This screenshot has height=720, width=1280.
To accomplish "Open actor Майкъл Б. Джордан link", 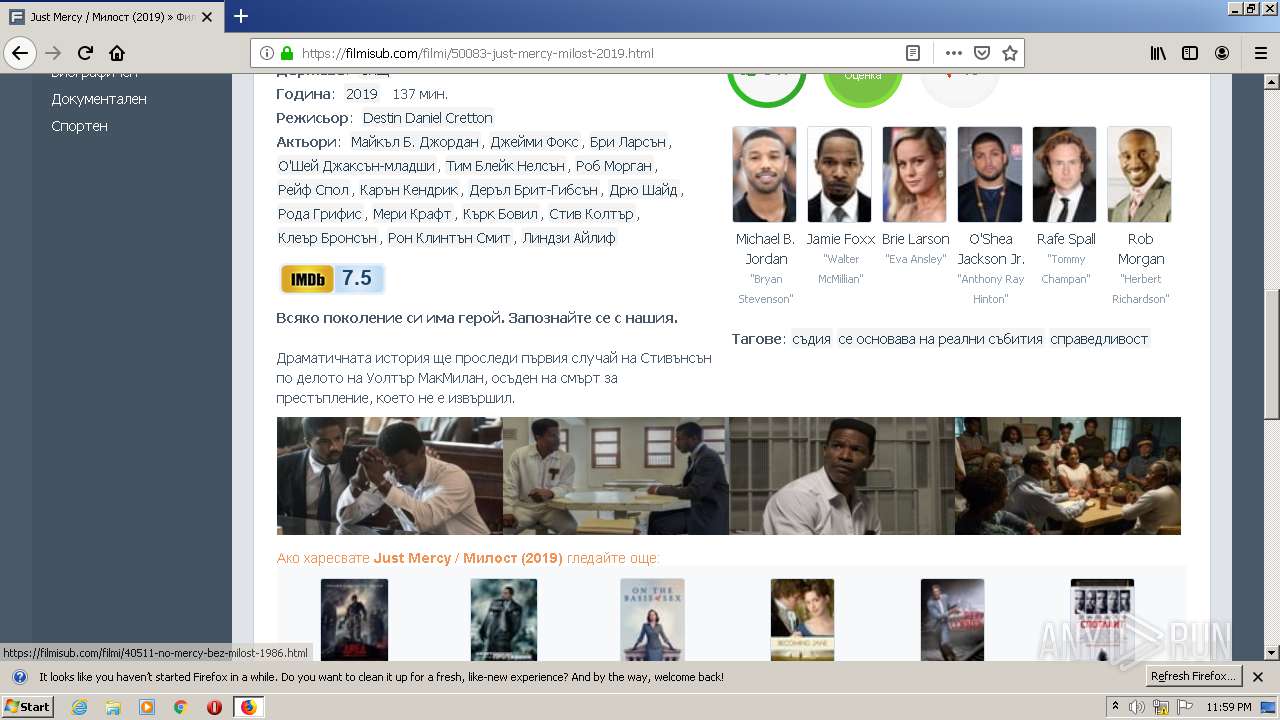I will (x=415, y=142).
